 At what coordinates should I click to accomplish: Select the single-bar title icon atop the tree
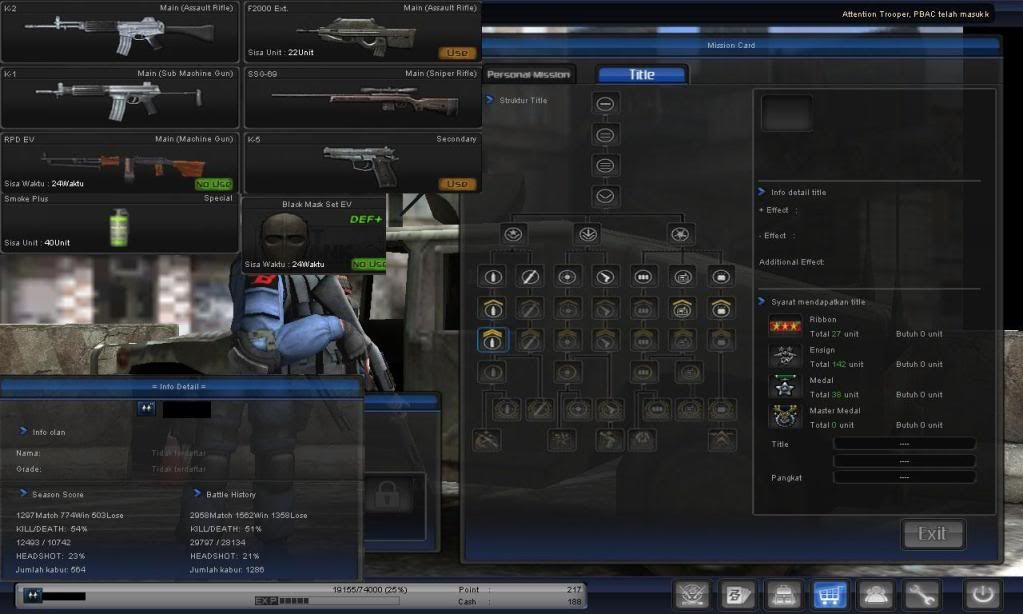pyautogui.click(x=605, y=103)
